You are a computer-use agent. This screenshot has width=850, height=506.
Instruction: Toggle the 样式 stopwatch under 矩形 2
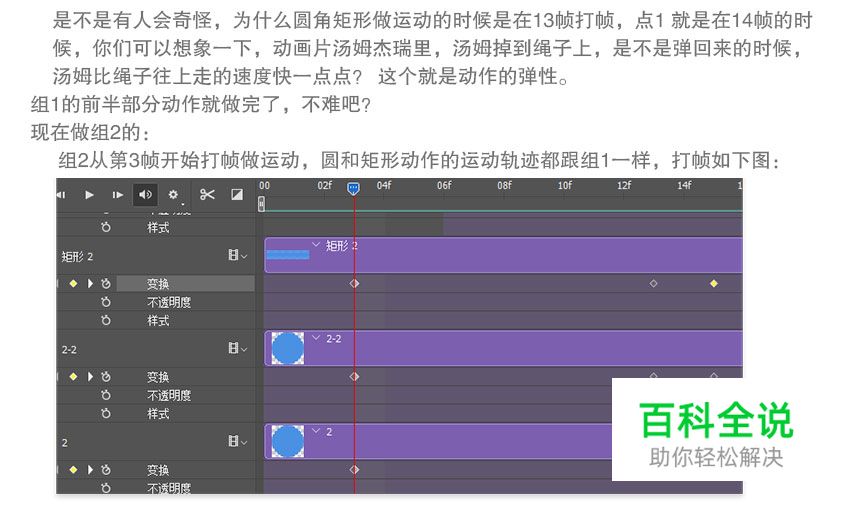[x=106, y=321]
